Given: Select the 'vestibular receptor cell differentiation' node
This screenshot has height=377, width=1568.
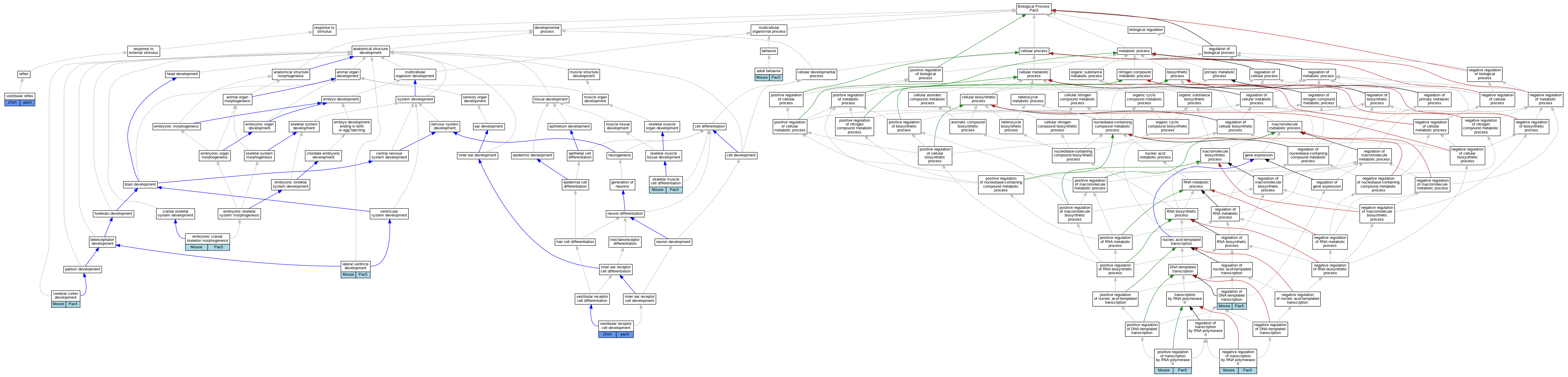Looking at the screenshot, I should point(592,298).
